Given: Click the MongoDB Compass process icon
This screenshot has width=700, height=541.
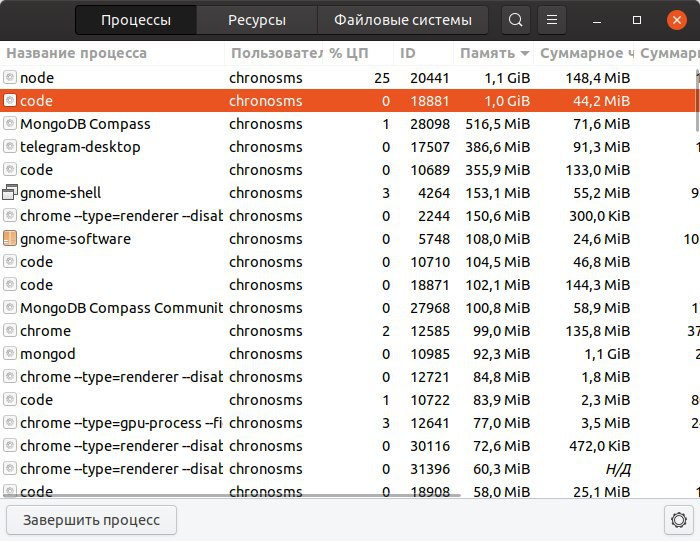Looking at the screenshot, I should point(10,123).
